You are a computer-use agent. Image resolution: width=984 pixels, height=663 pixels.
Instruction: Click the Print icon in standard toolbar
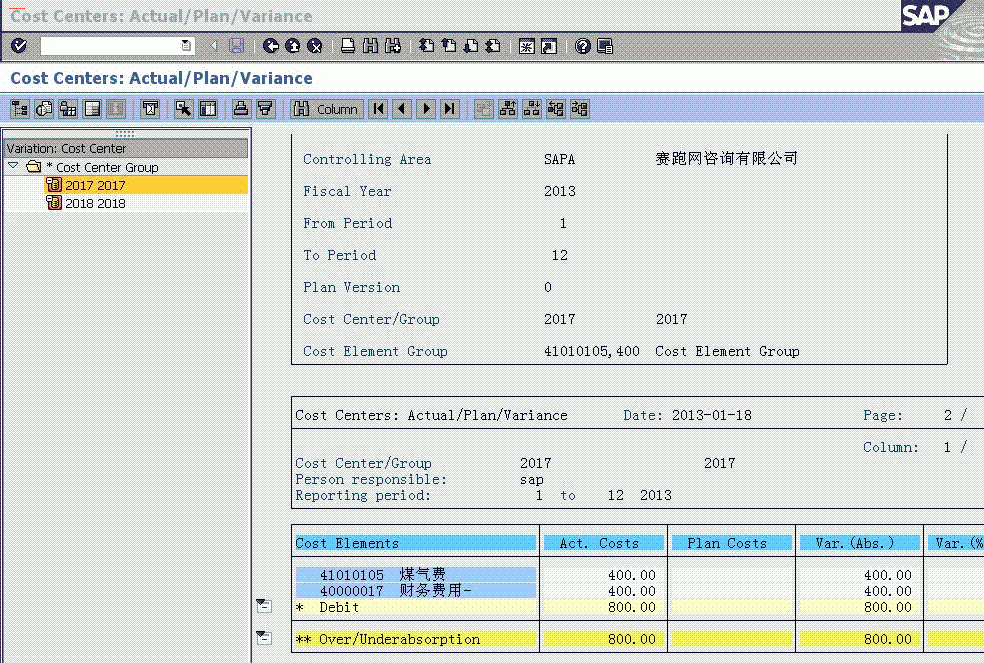click(x=348, y=46)
